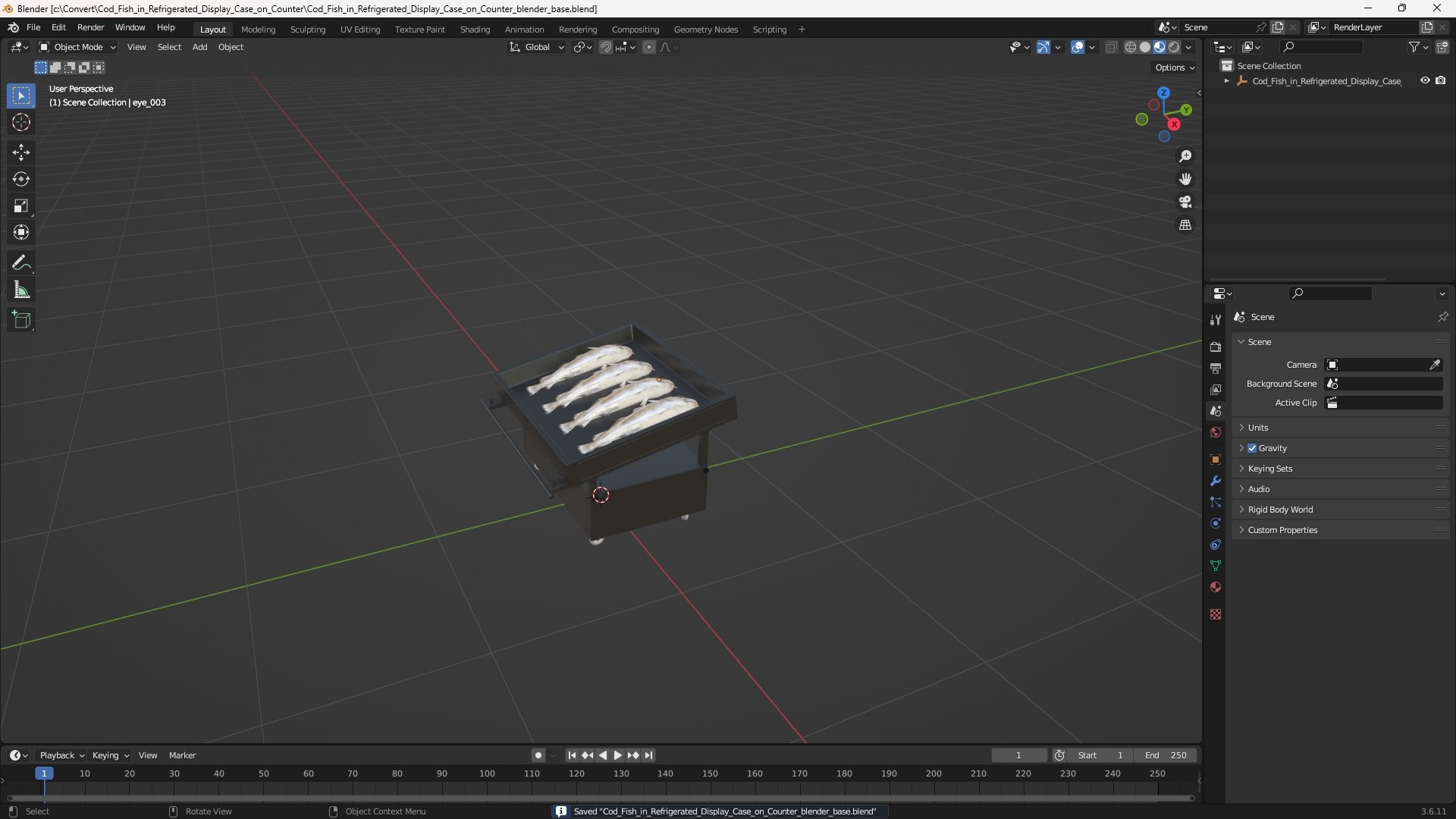Switch orthographic perspective grid icon

coord(1185,225)
